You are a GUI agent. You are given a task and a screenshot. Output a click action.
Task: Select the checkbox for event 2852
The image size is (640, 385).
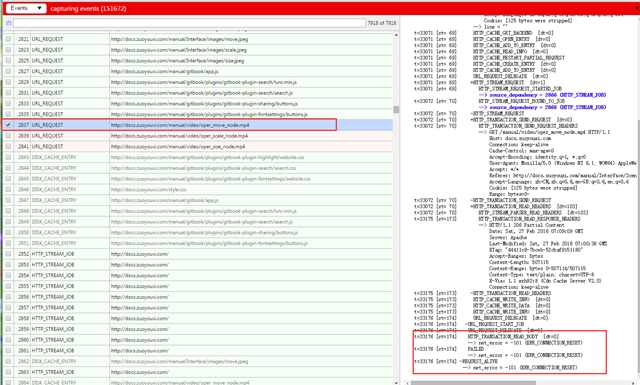click(8, 254)
